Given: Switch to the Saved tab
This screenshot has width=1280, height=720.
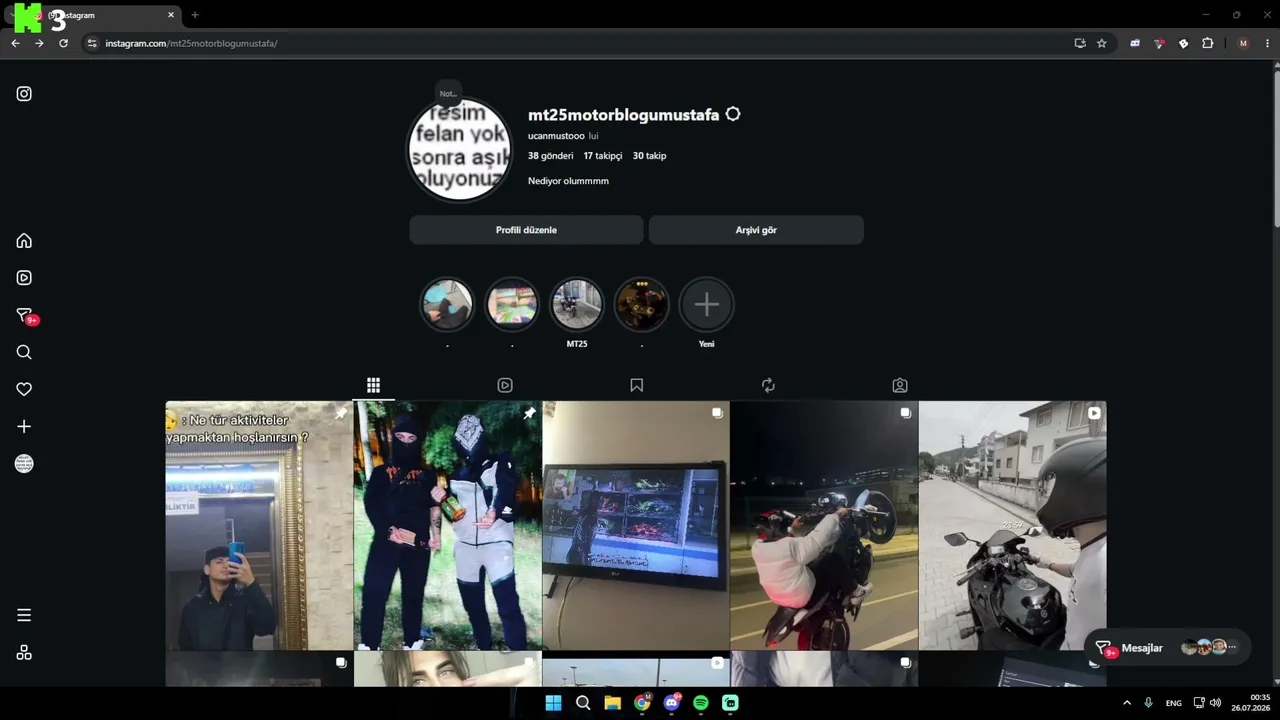Looking at the screenshot, I should pos(636,385).
